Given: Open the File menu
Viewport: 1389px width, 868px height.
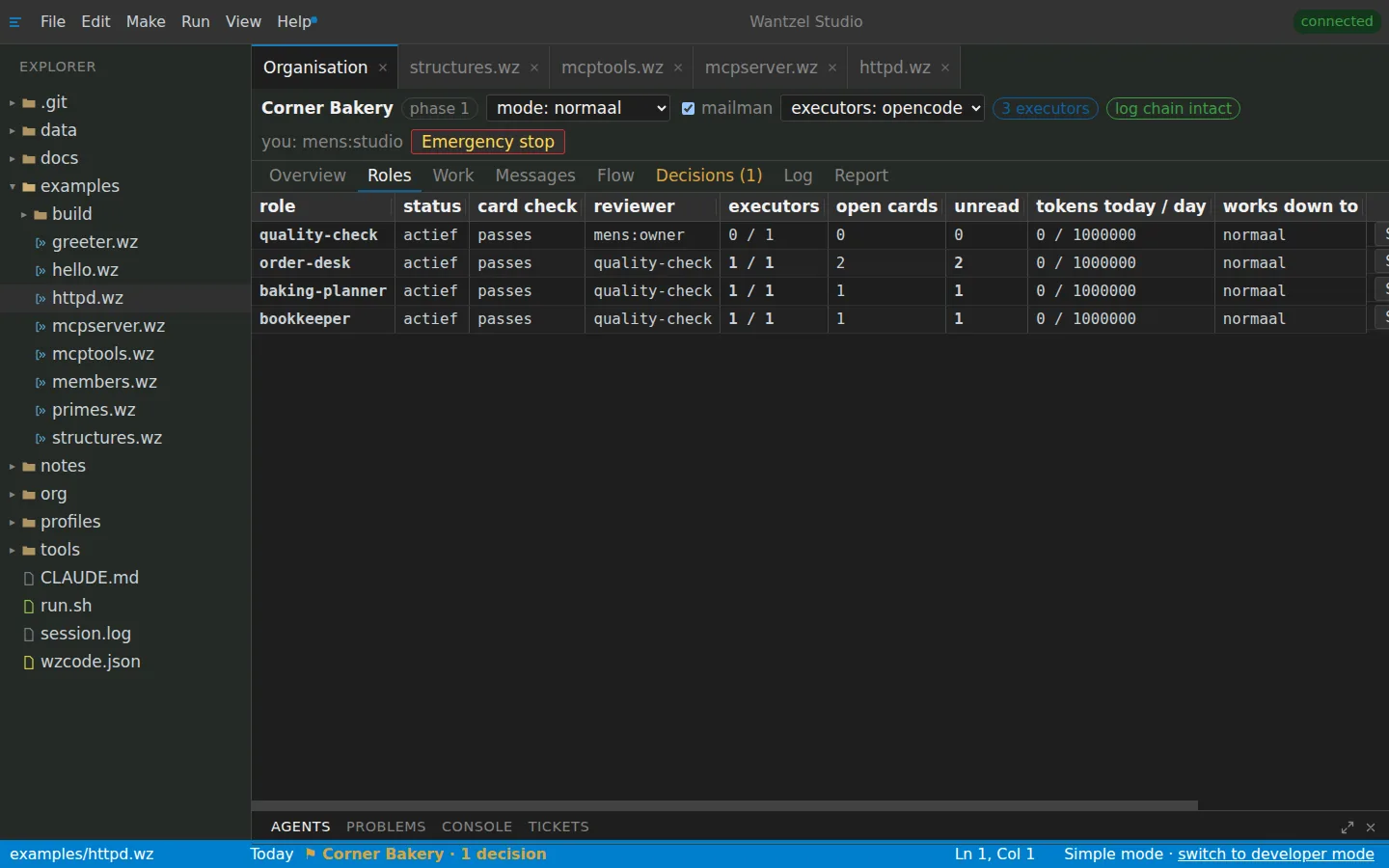Looking at the screenshot, I should (x=53, y=21).
